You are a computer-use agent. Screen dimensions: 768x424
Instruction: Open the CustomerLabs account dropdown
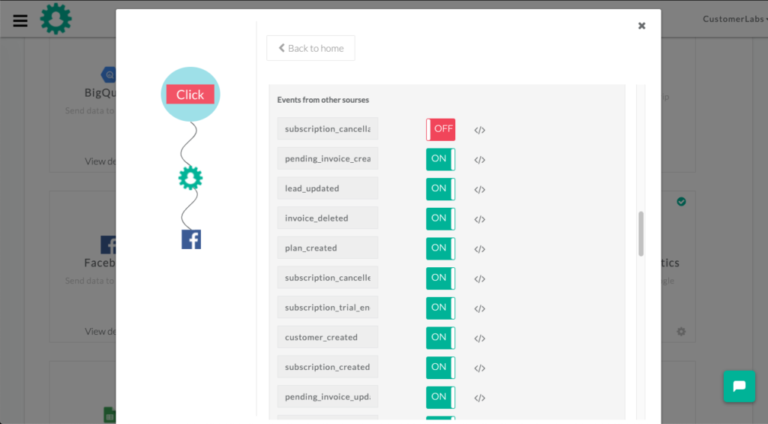click(x=735, y=19)
